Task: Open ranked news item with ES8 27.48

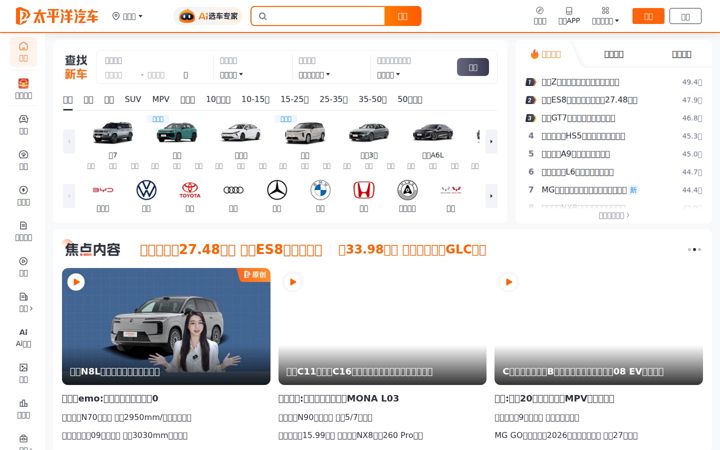Action: (x=589, y=100)
